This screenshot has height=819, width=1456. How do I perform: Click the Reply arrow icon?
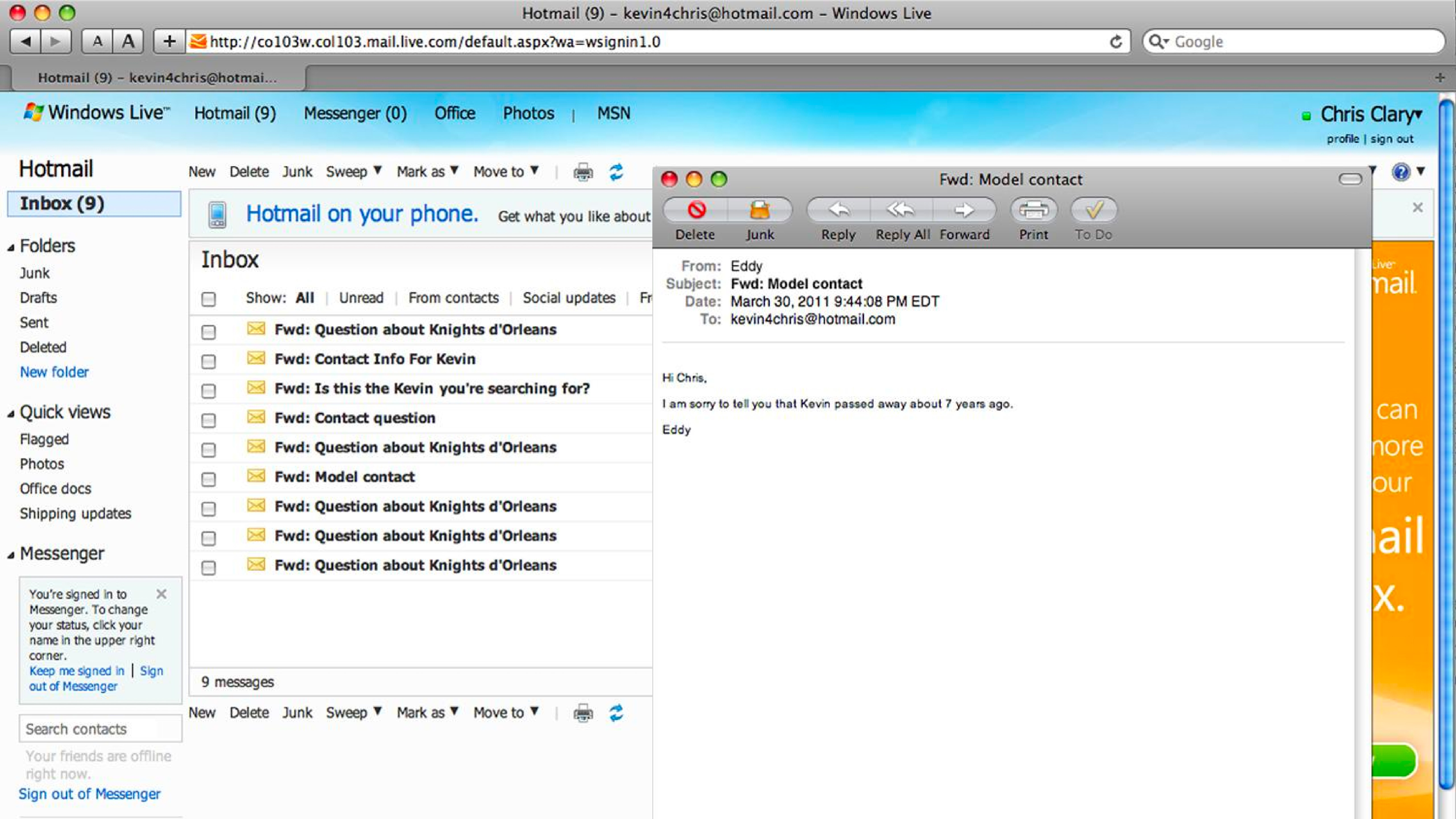pos(839,210)
